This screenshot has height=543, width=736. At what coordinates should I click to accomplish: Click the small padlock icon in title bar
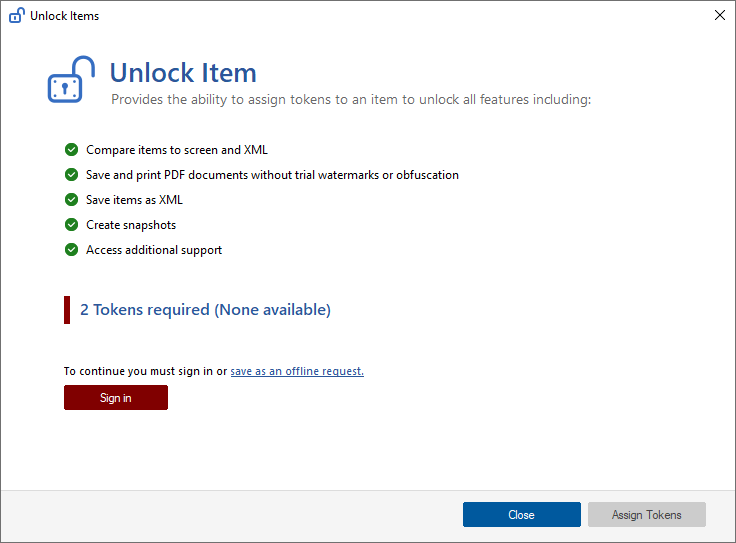point(17,15)
